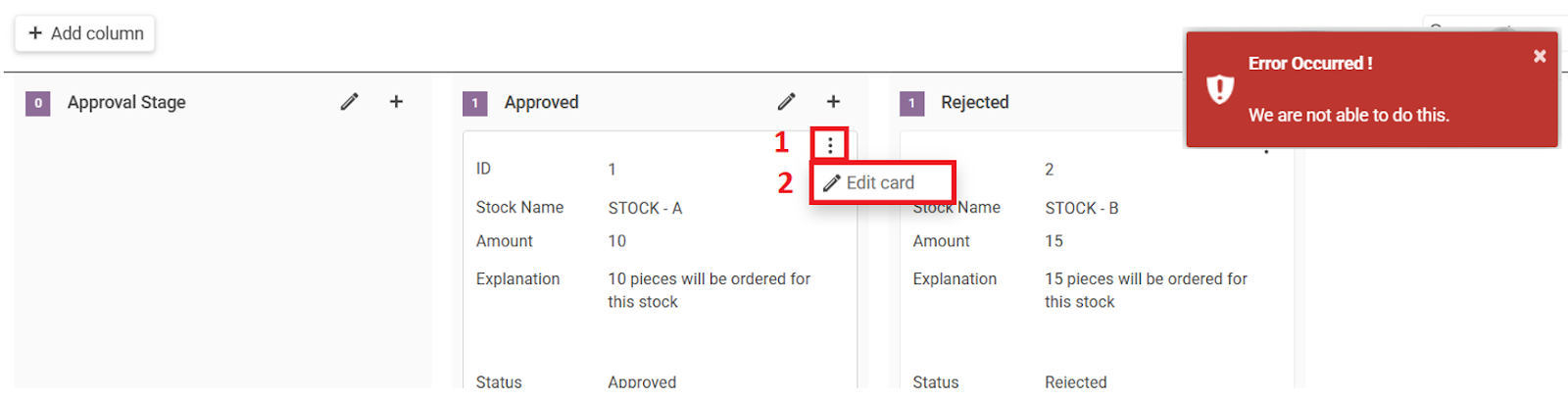Click the Approval Stage column title

pyautogui.click(x=126, y=102)
